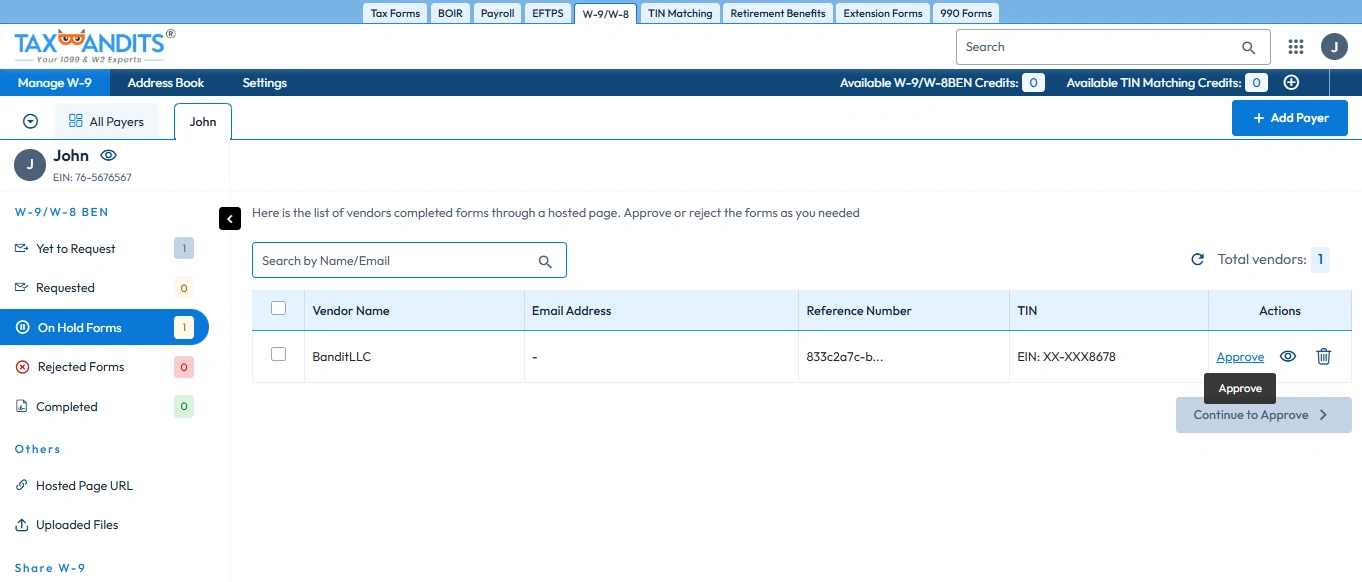Open the All Payers tab
This screenshot has width=1362, height=582.
(106, 122)
